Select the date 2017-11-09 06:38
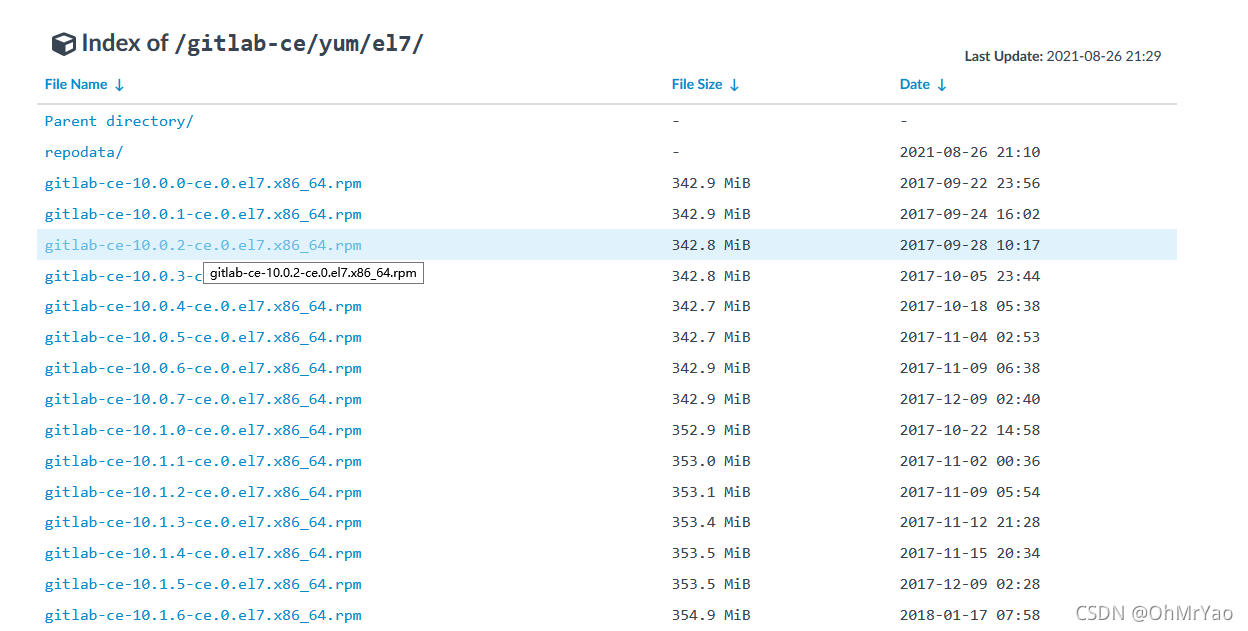The width and height of the screenshot is (1248, 631). 970,368
